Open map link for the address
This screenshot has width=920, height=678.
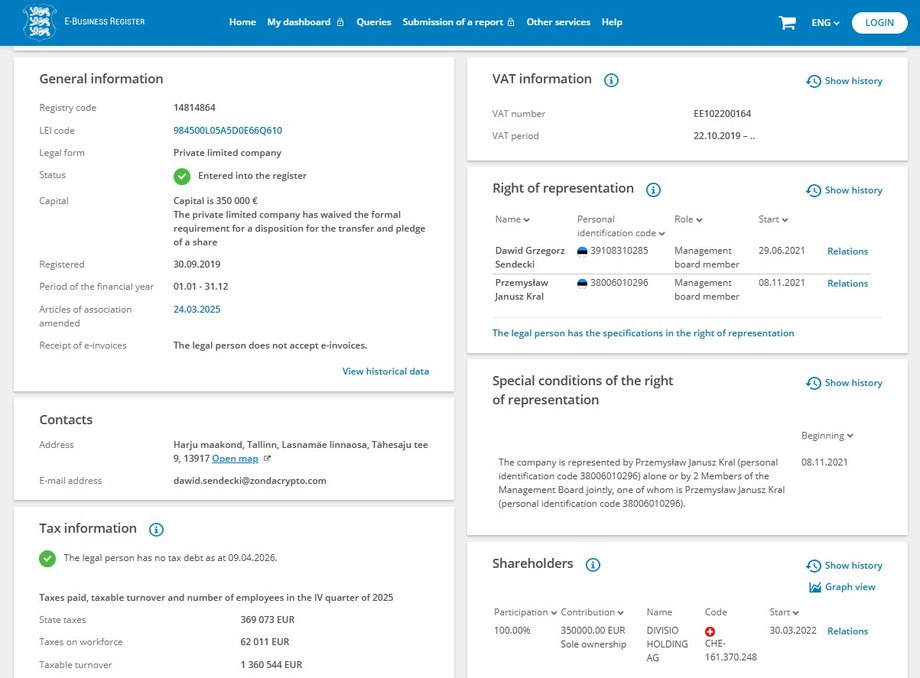coord(235,459)
